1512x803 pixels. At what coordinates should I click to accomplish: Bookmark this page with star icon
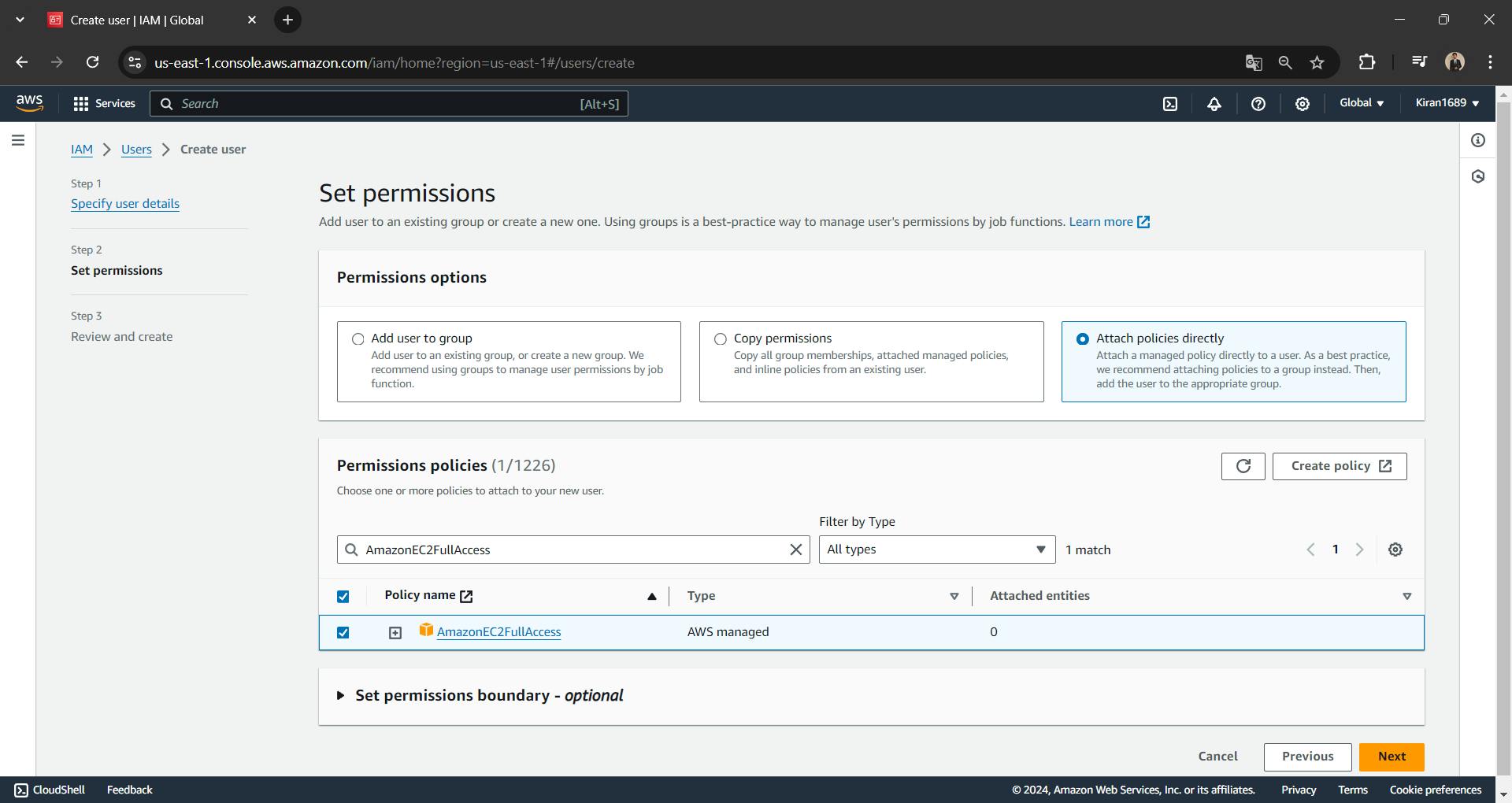(1317, 62)
